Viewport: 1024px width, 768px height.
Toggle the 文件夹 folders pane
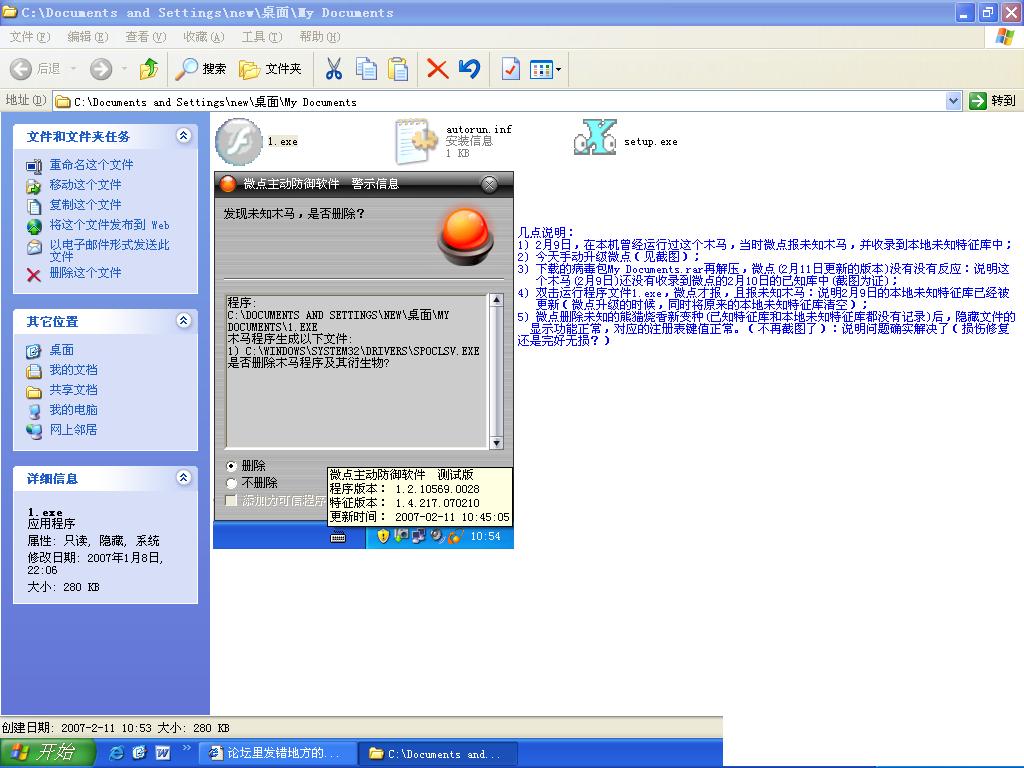coord(270,69)
